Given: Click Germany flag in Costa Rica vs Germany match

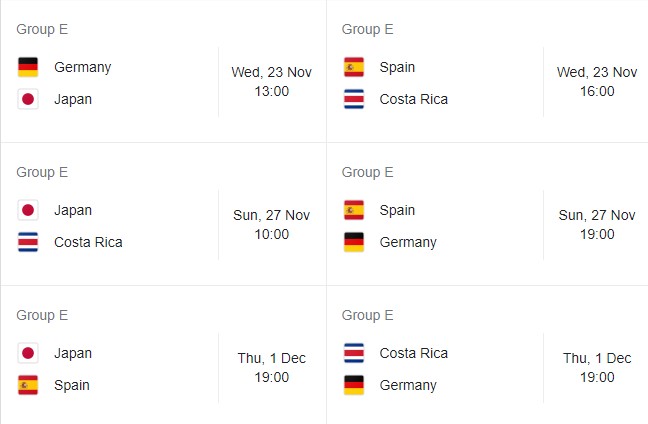Looking at the screenshot, I should [354, 385].
